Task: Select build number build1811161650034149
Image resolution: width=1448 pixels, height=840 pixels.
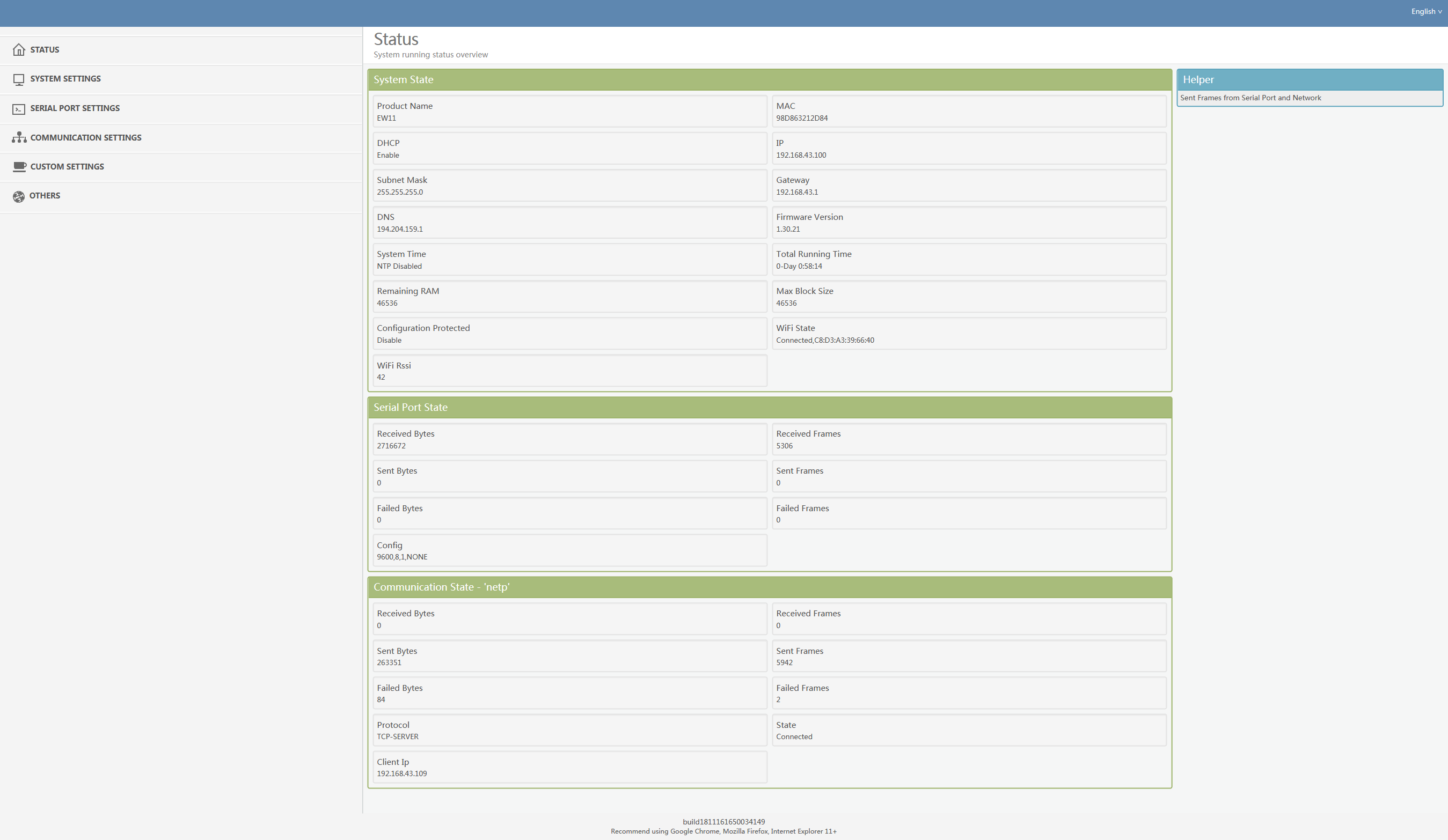Action: click(x=723, y=822)
